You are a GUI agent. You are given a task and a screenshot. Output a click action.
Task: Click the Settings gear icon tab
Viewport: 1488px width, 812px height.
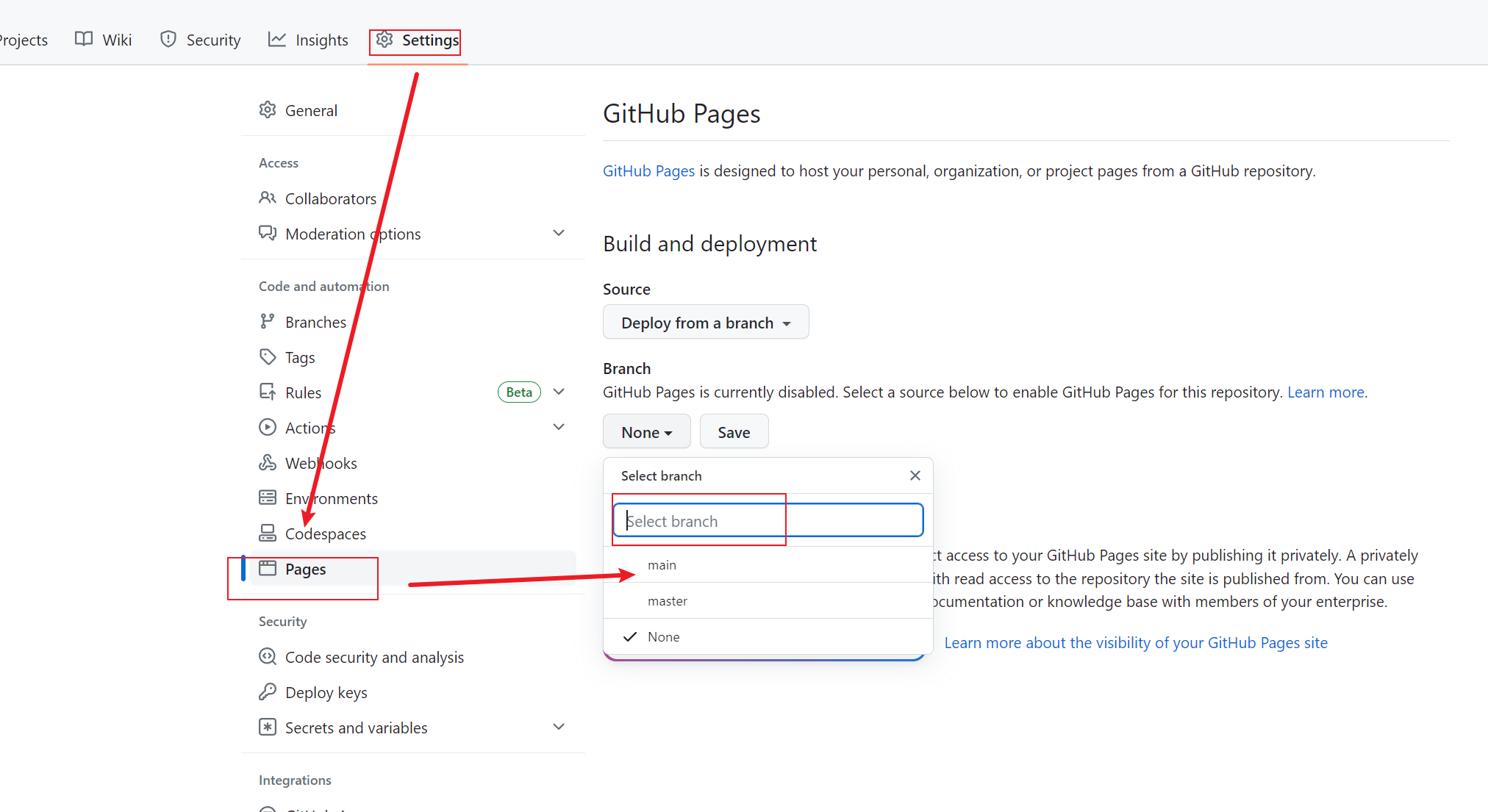(384, 40)
